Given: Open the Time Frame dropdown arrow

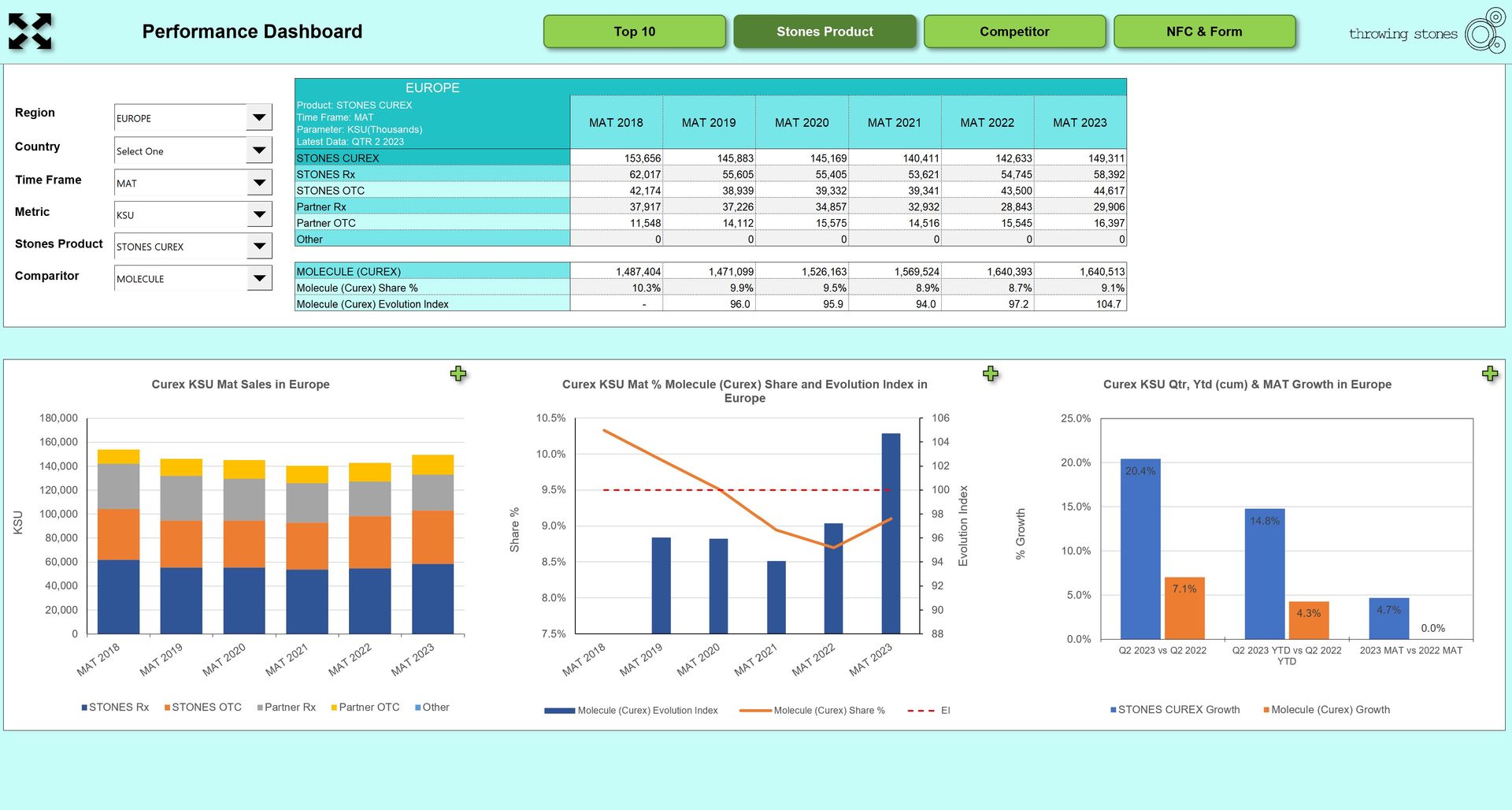Looking at the screenshot, I should click(x=259, y=182).
